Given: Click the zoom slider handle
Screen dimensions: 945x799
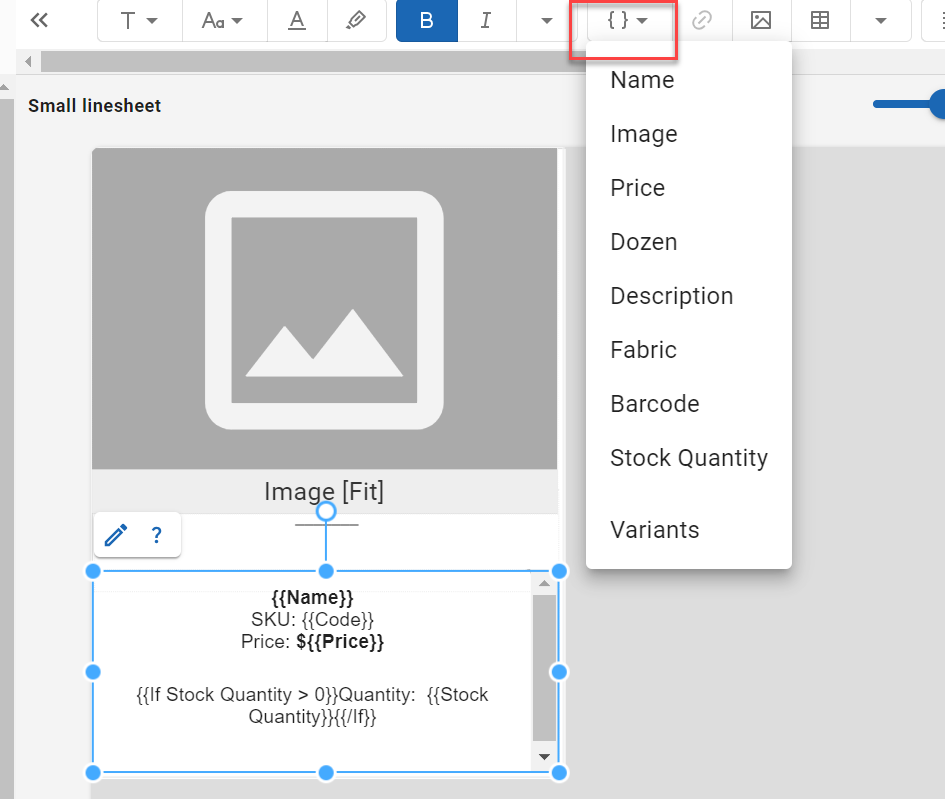Looking at the screenshot, I should pos(938,104).
